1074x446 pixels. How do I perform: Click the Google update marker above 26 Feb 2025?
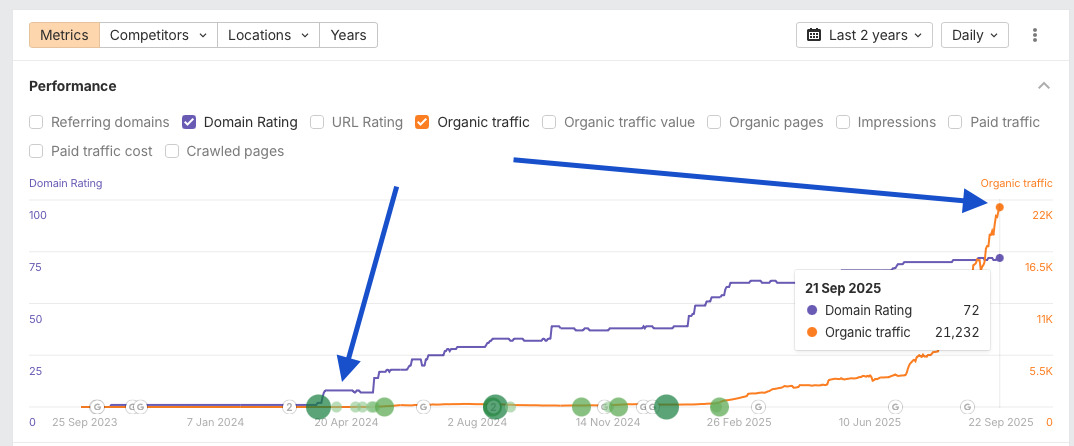tap(759, 407)
